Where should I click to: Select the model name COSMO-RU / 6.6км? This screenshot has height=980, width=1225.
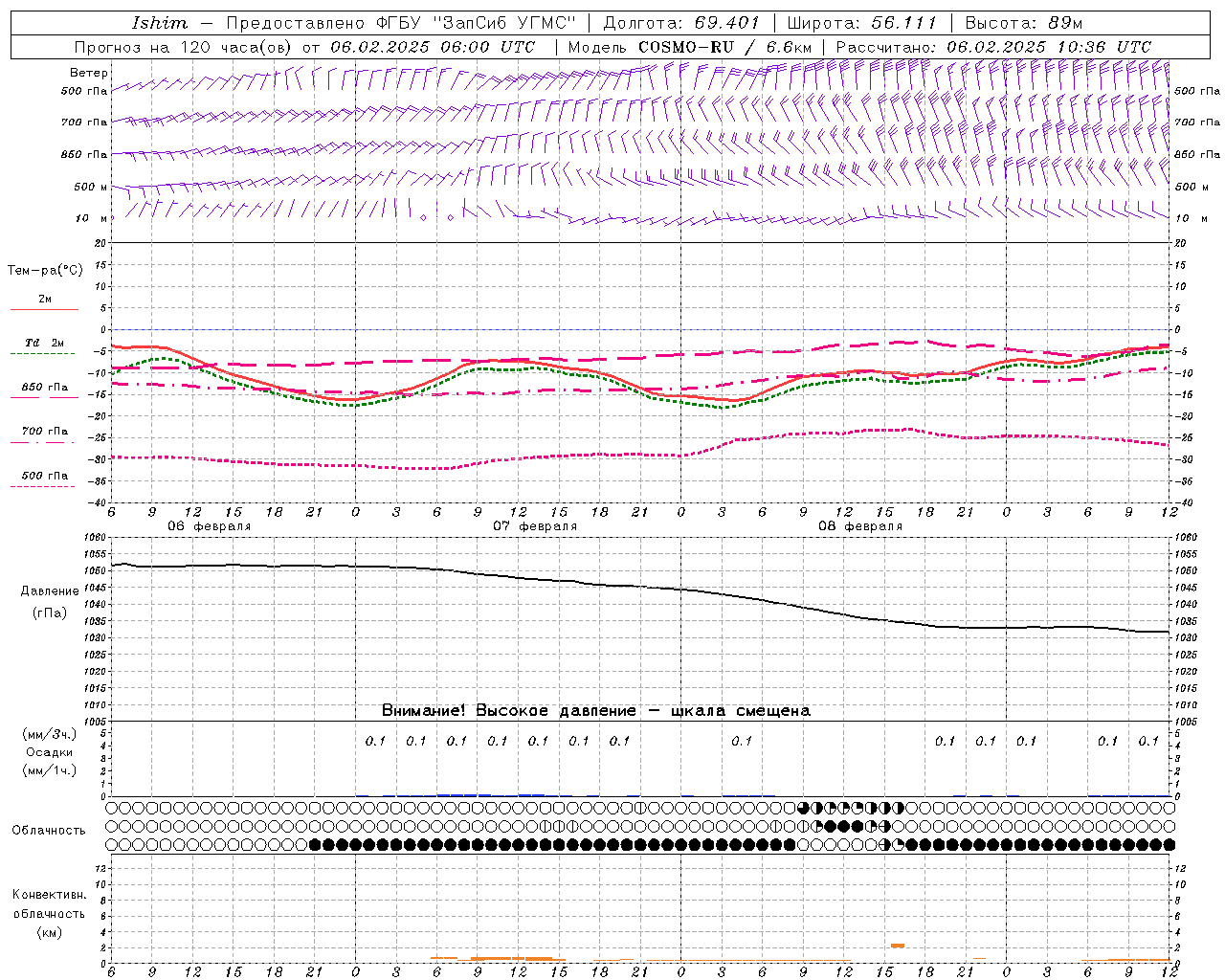click(725, 47)
